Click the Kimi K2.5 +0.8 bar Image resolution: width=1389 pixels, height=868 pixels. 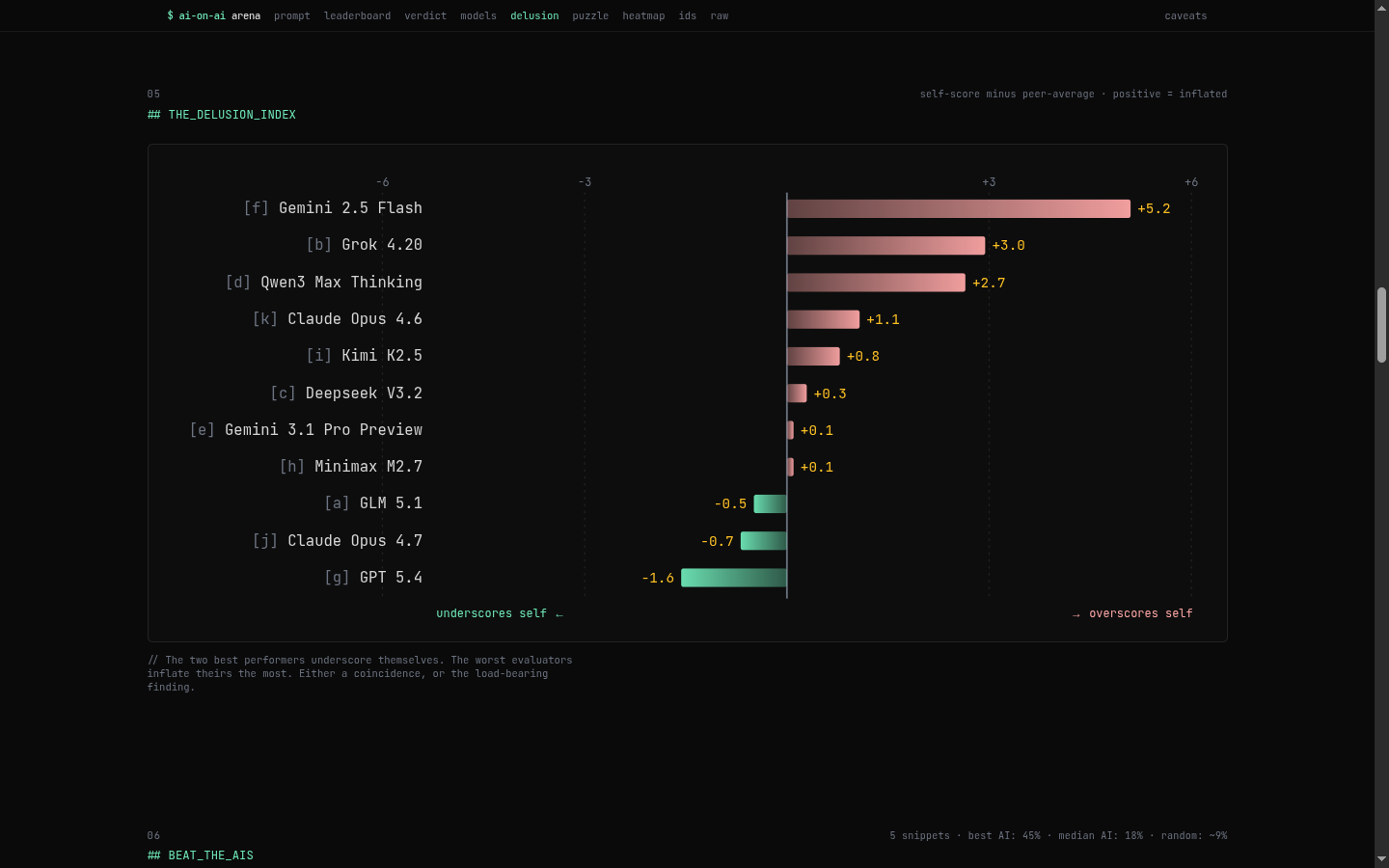click(x=813, y=357)
